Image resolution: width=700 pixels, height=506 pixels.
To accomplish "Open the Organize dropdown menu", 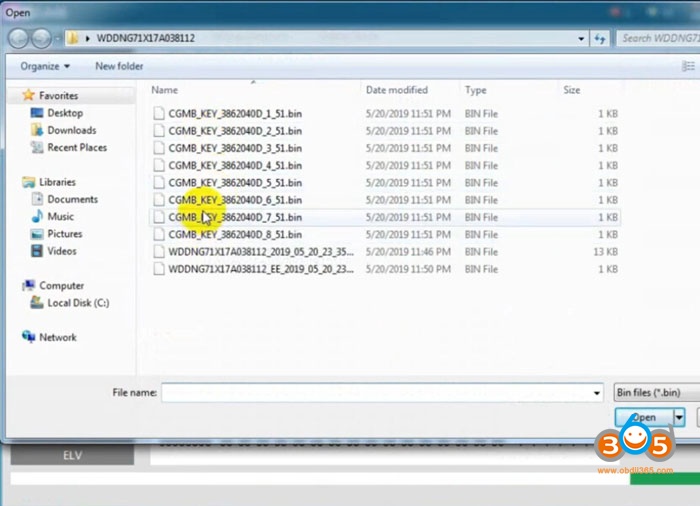I will coord(45,67).
